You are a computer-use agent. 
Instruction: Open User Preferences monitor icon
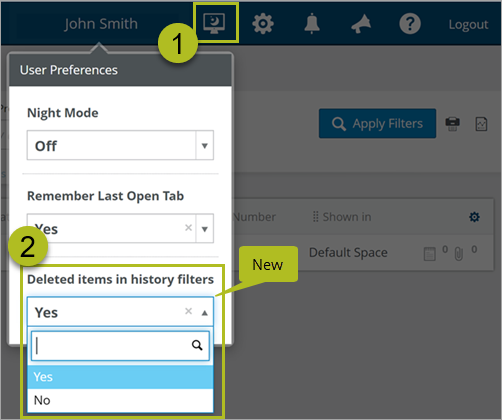[x=214, y=23]
